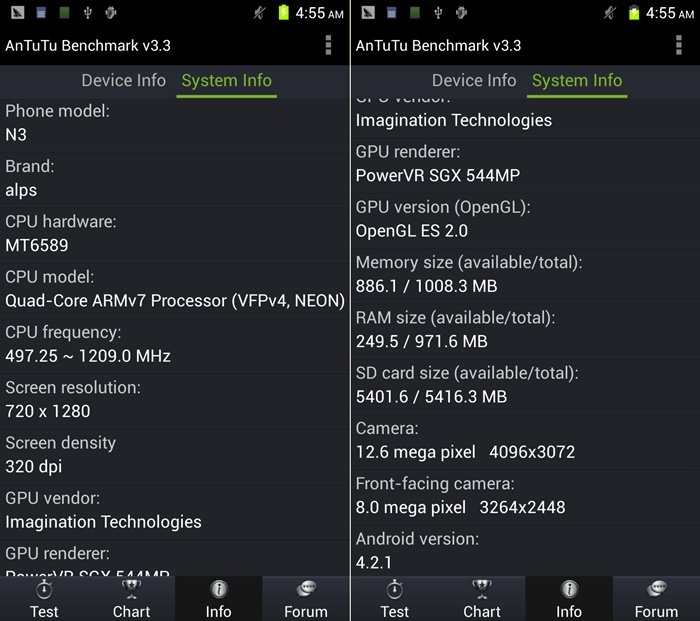Viewport: 700px width, 621px height.
Task: Open the overflow menu on the left screen
Action: coord(328,45)
